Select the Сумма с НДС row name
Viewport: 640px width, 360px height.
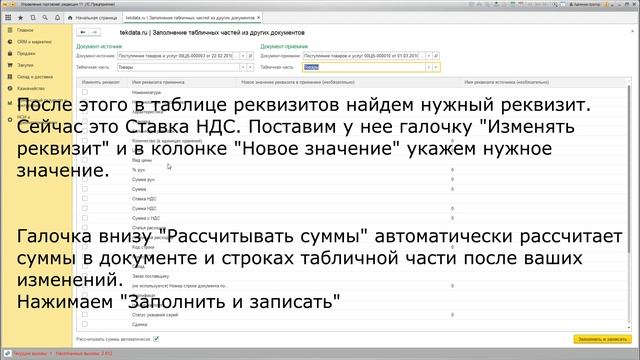[x=146, y=218]
